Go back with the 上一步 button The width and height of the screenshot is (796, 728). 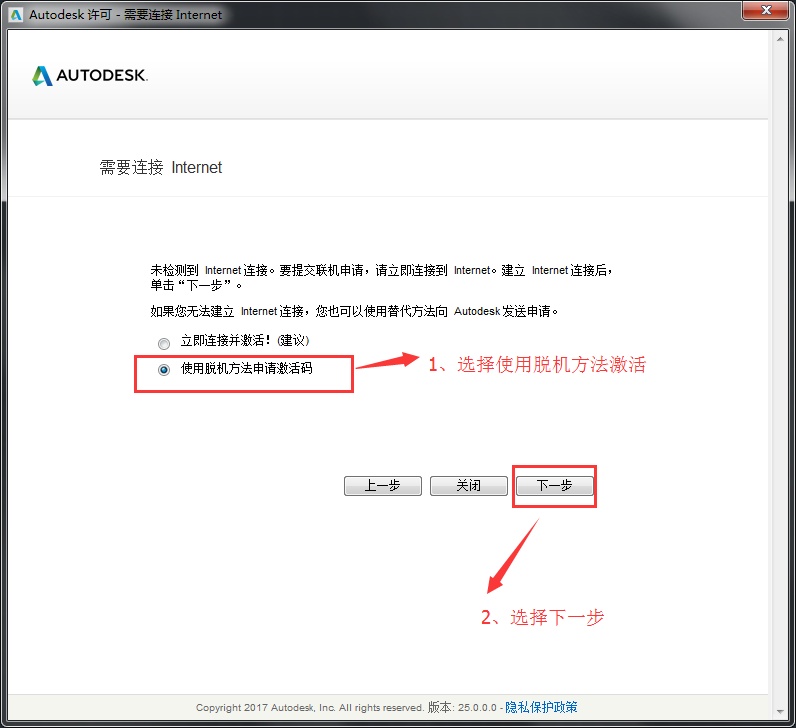coord(382,486)
